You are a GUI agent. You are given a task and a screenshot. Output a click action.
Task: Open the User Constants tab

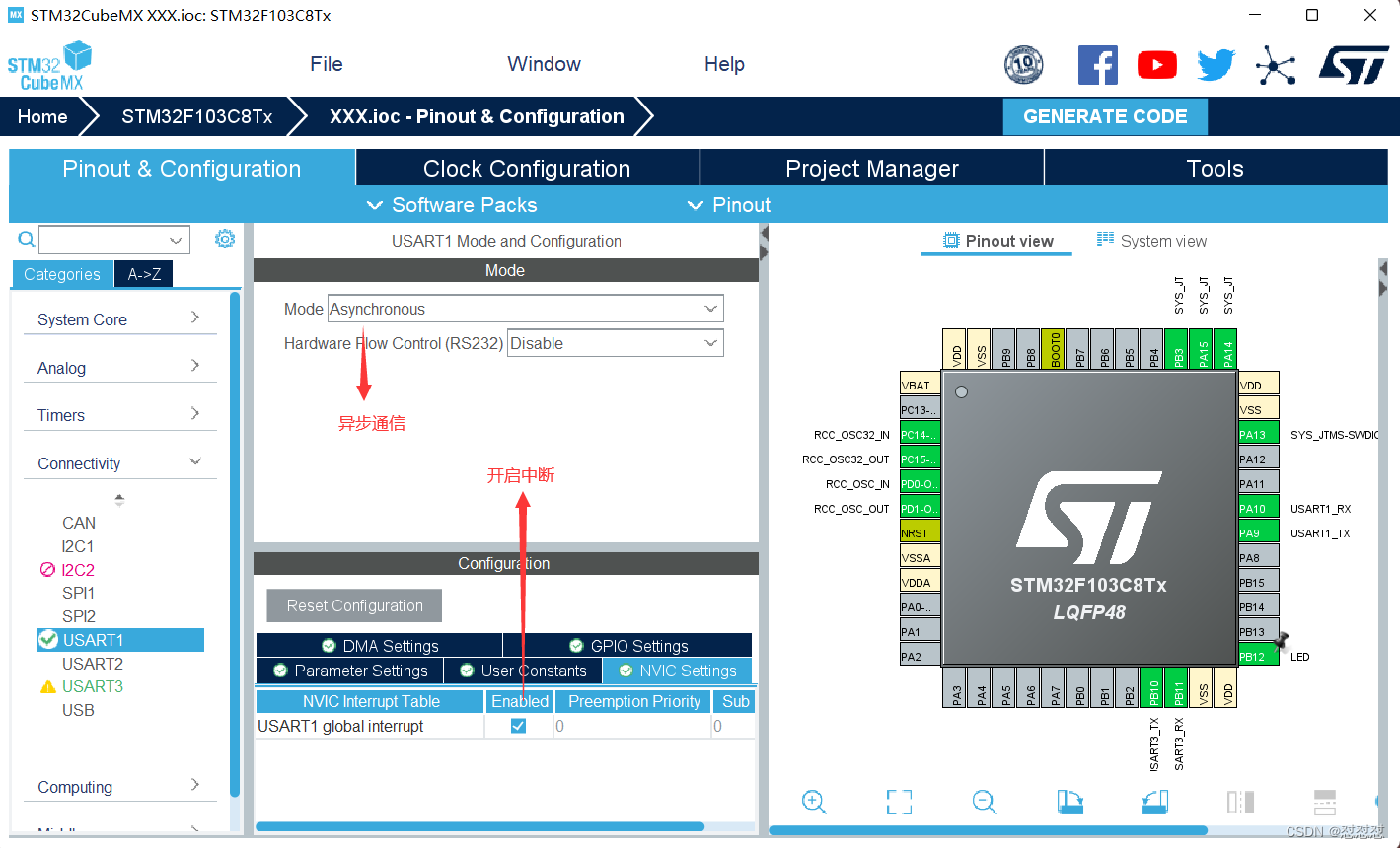click(x=524, y=671)
